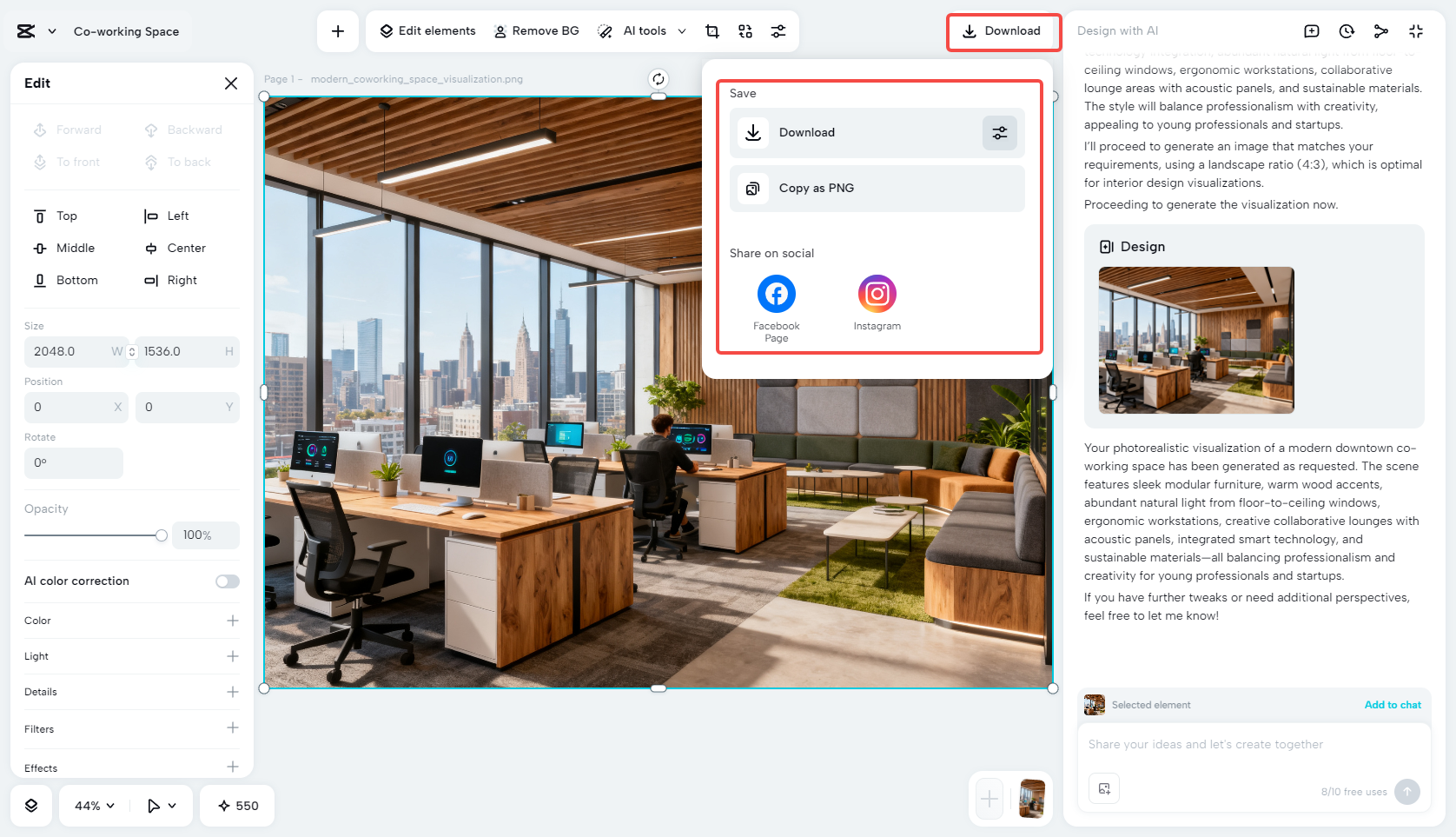The height and width of the screenshot is (837, 1456).
Task: Share to Instagram
Action: pos(877,303)
